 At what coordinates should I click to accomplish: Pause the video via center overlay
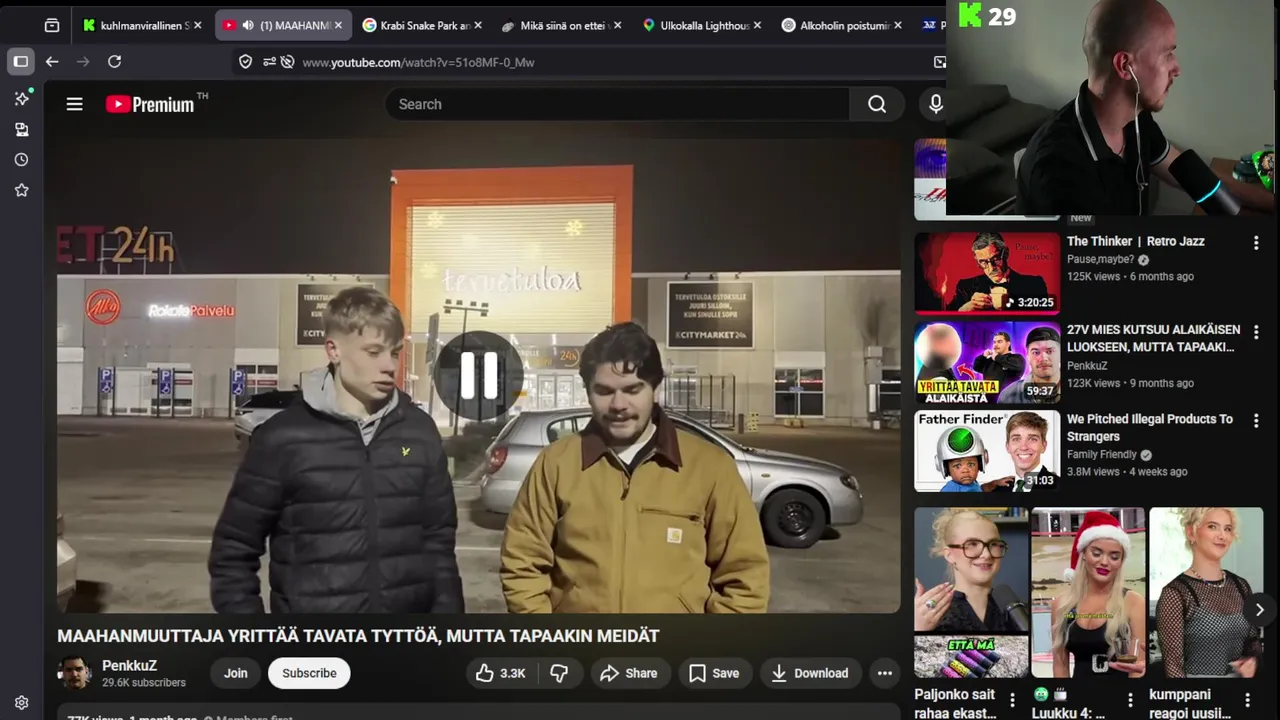[478, 375]
